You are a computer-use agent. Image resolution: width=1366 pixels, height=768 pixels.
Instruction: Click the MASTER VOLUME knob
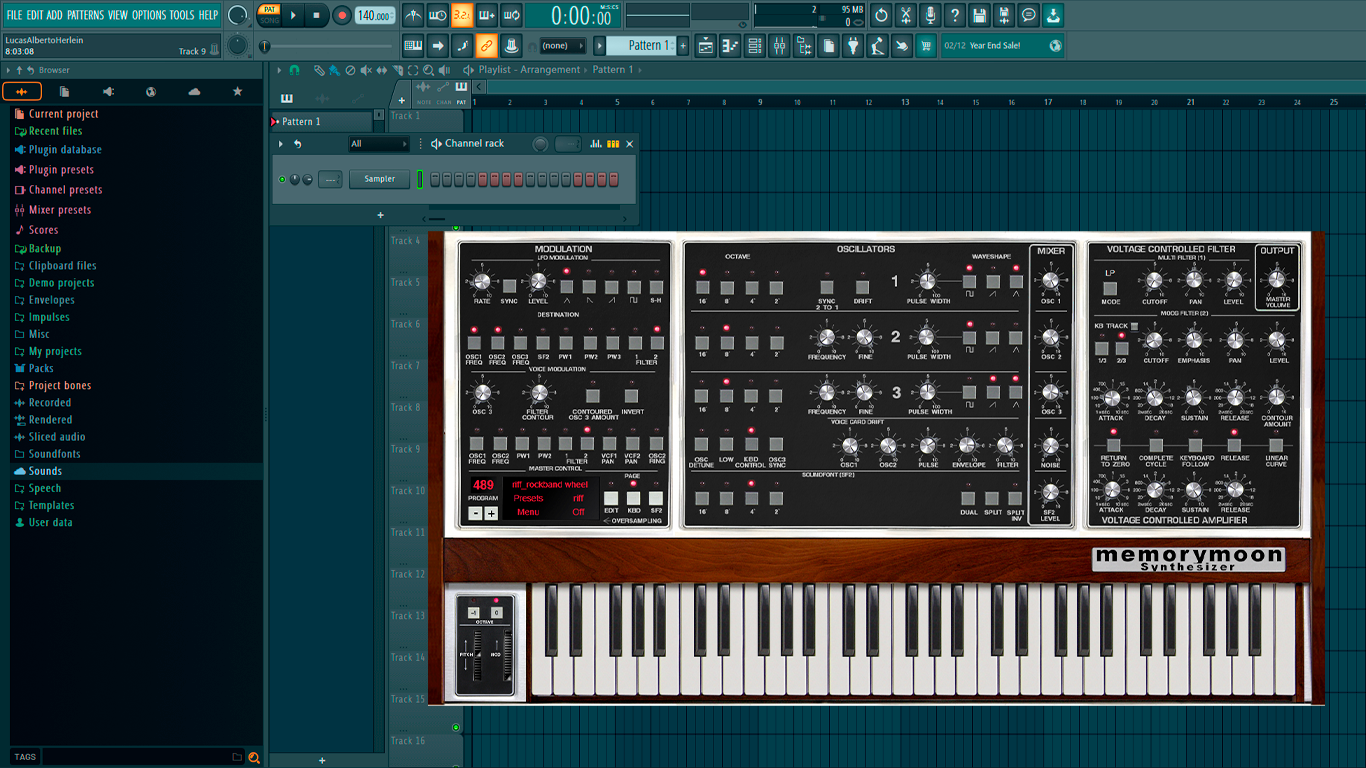(x=1276, y=280)
